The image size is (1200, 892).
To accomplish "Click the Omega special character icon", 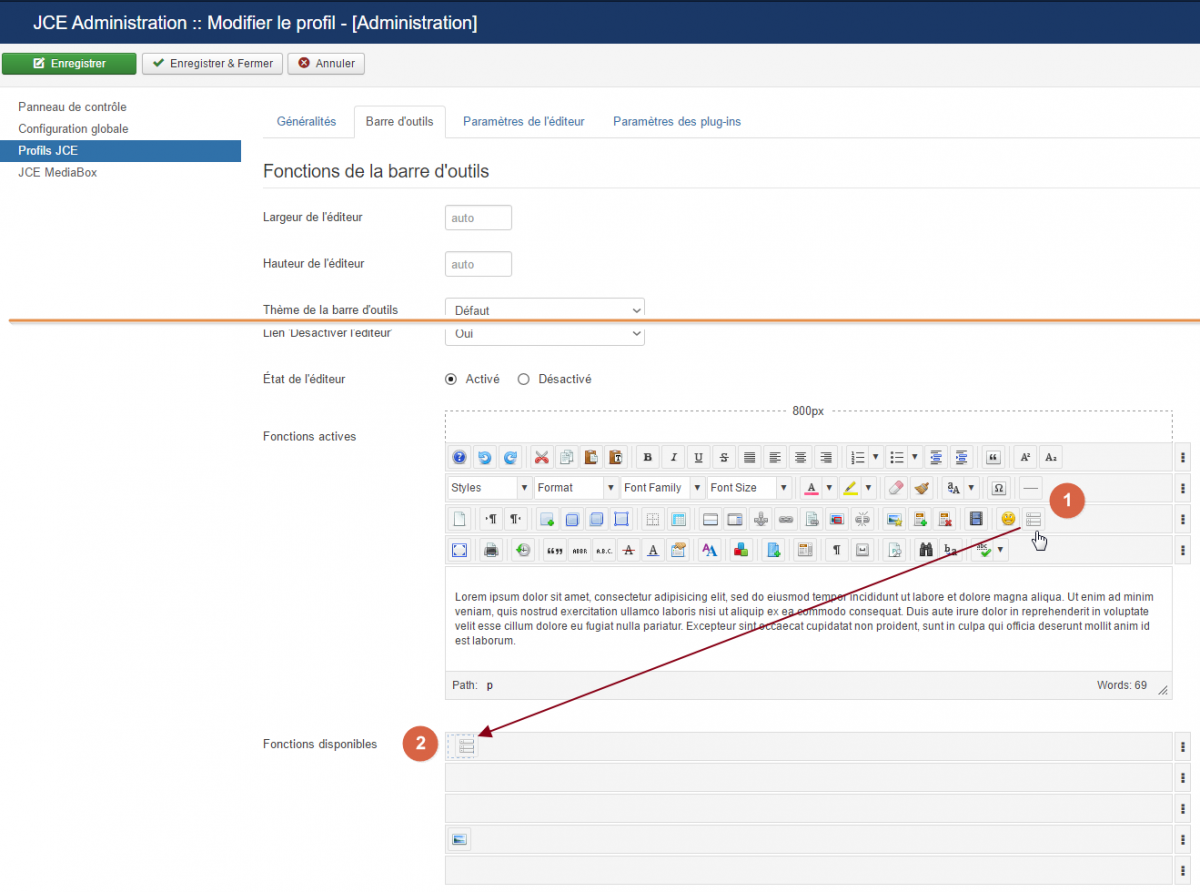I will pyautogui.click(x=998, y=488).
